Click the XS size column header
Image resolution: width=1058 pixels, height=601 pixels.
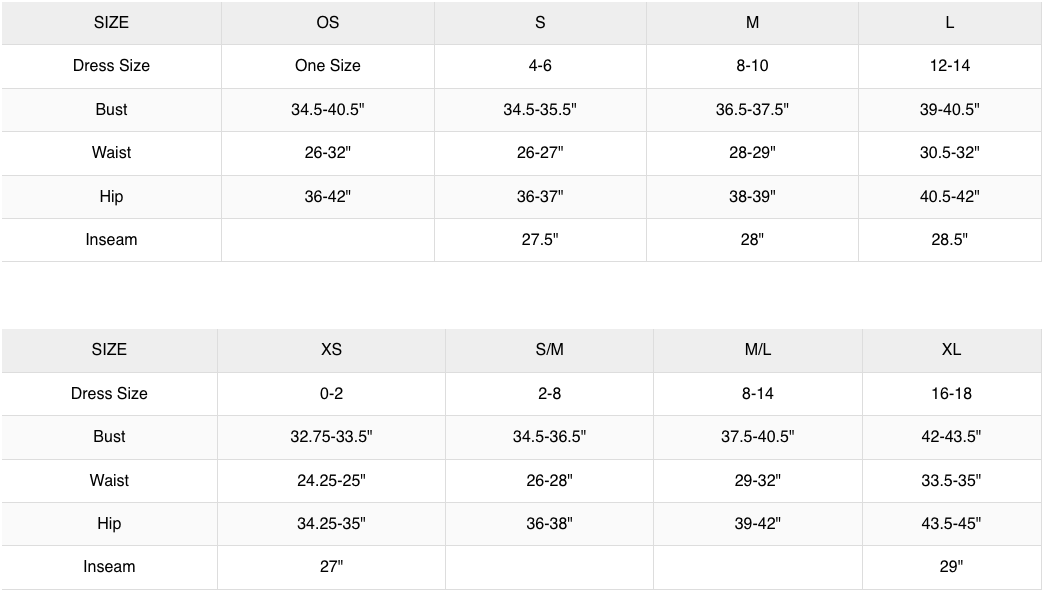[331, 350]
